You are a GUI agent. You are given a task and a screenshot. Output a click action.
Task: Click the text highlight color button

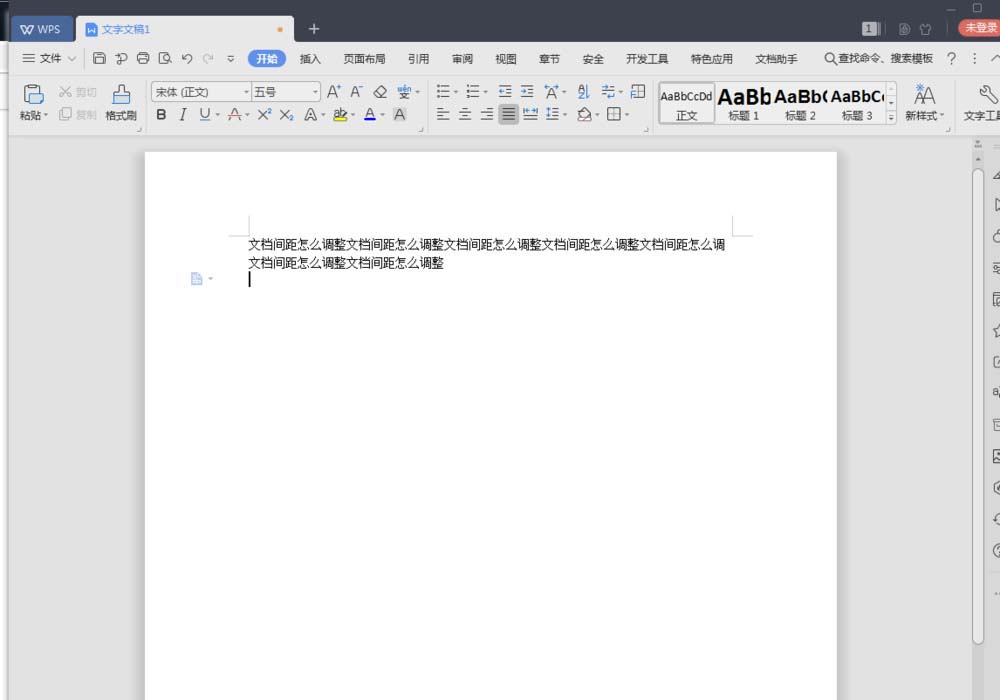pos(340,115)
